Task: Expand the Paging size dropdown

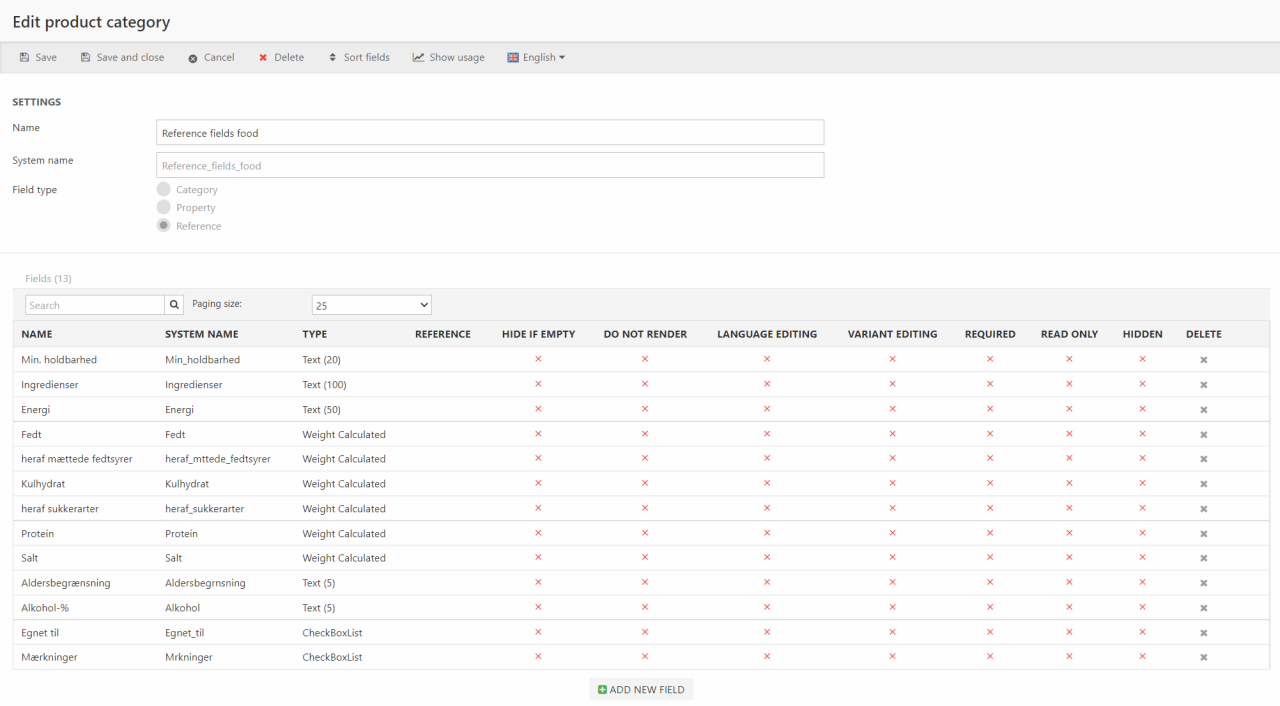Action: (x=371, y=305)
